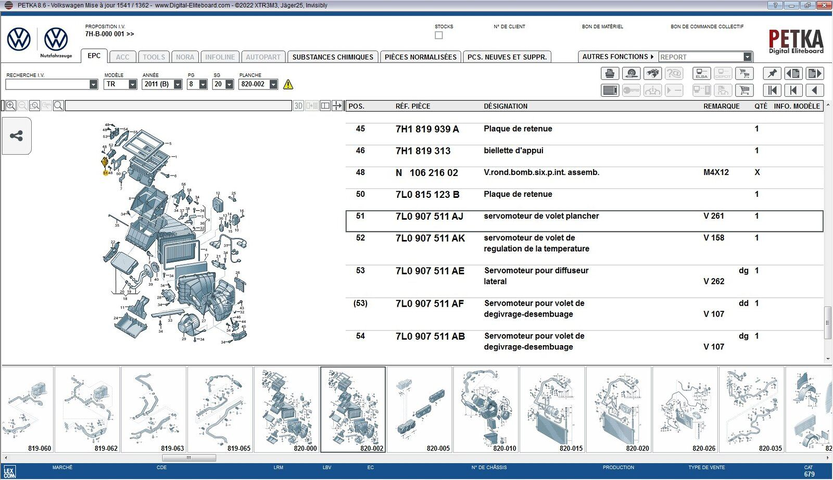Click the LEX.COM icon in the status bar
The height and width of the screenshot is (480, 833).
click(x=10, y=472)
